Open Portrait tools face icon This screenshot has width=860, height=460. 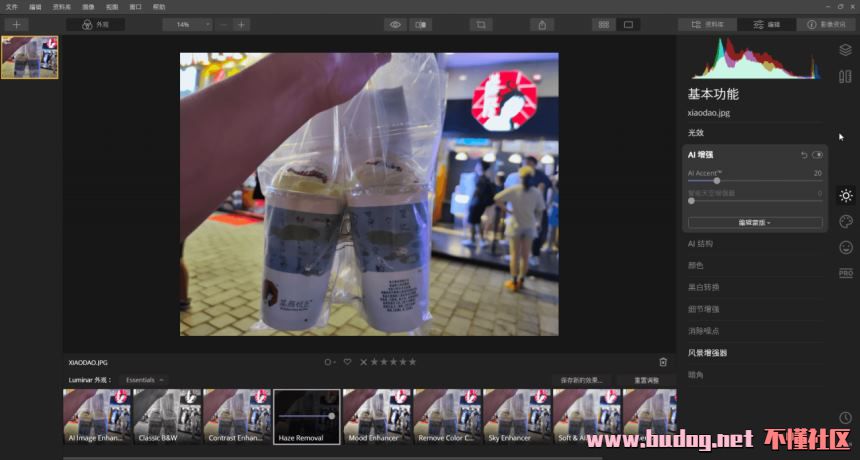(846, 247)
